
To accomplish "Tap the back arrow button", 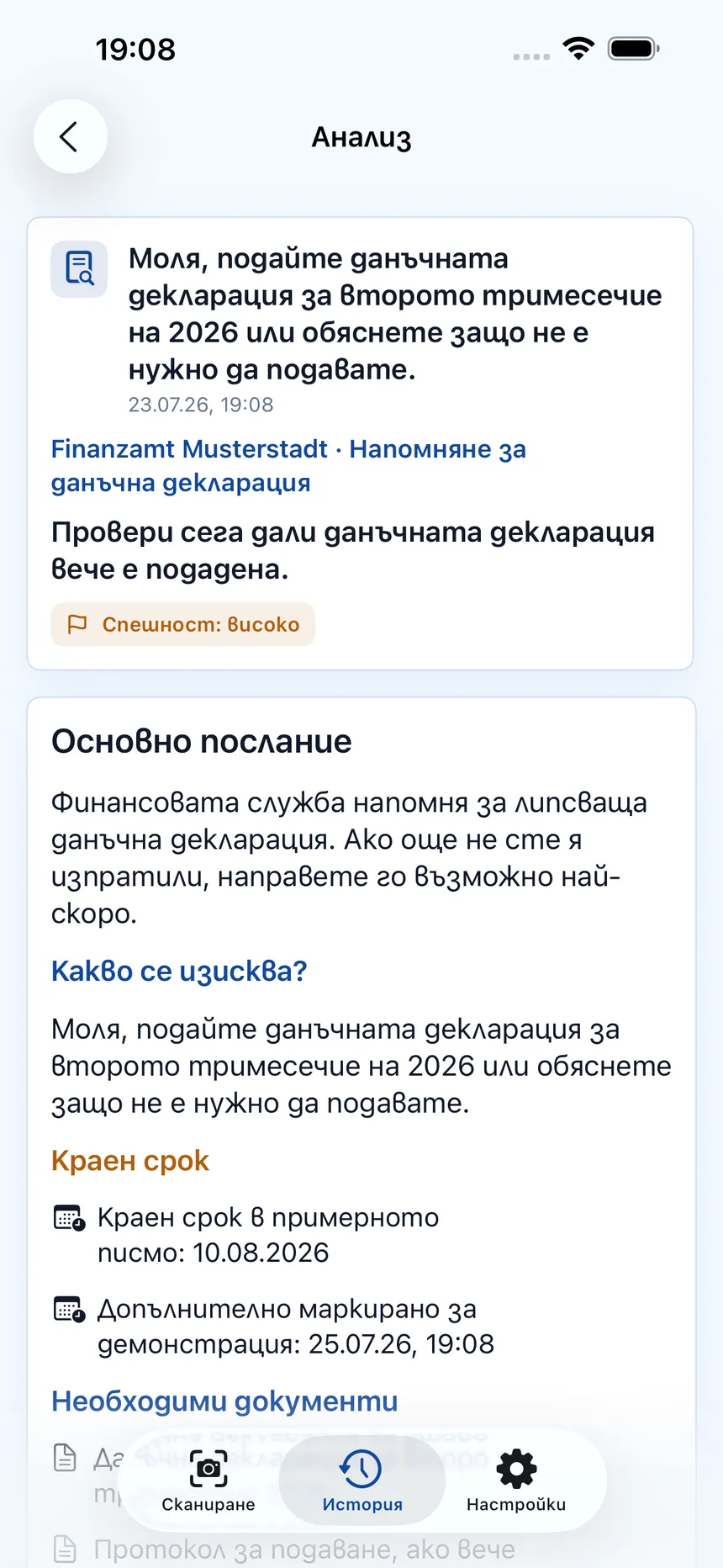I will point(70,136).
